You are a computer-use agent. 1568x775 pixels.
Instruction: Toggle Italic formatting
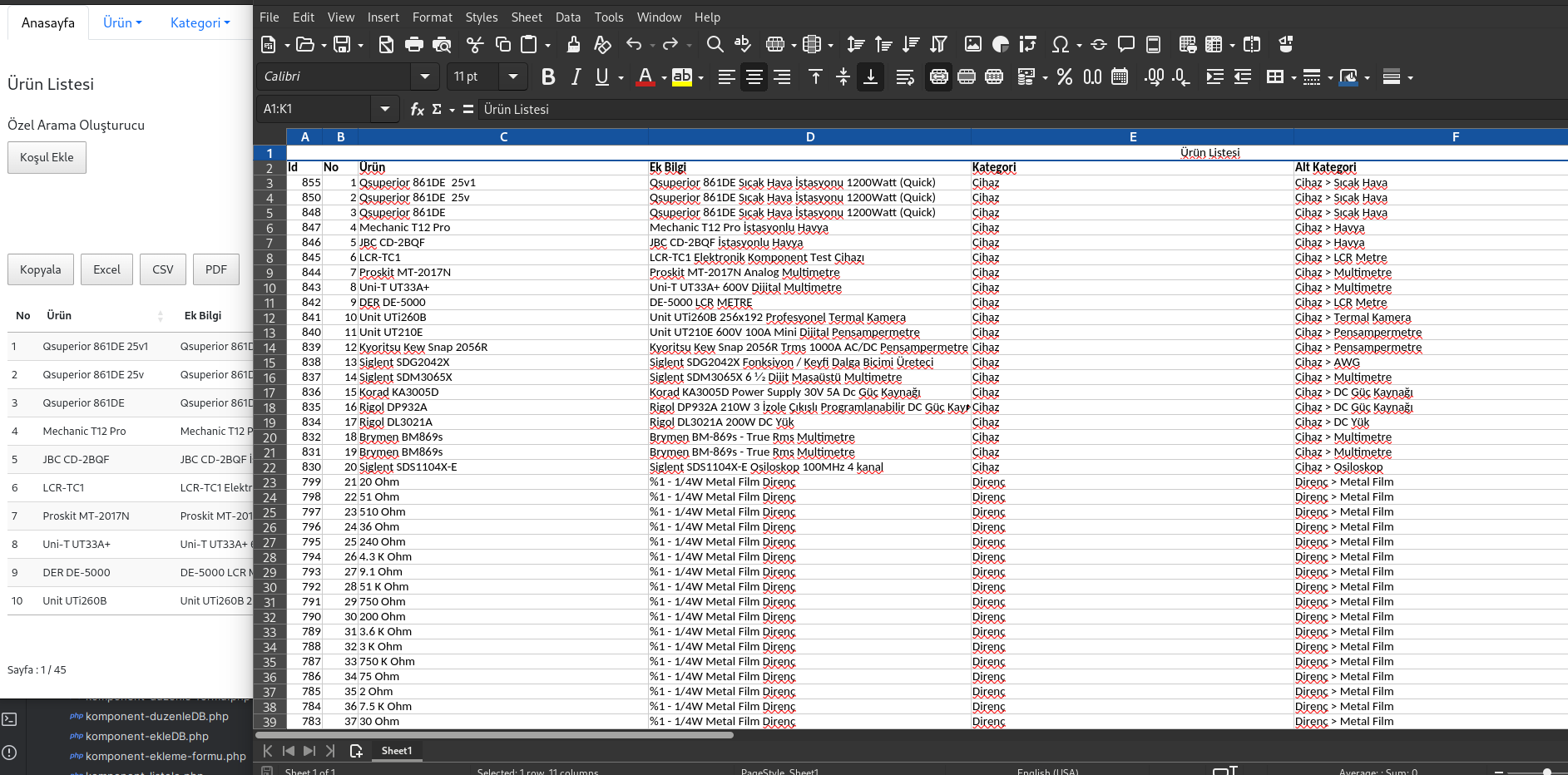tap(576, 77)
